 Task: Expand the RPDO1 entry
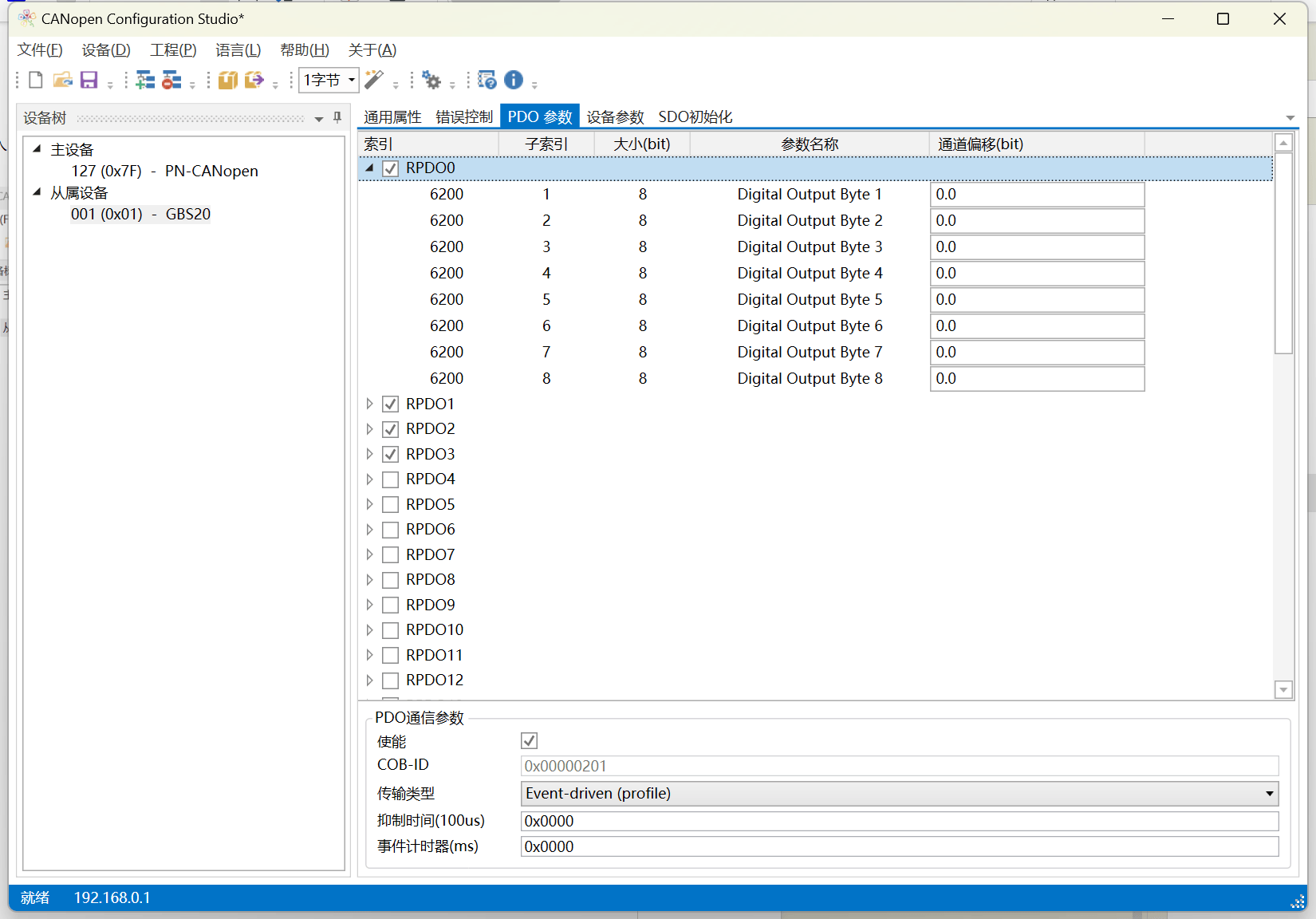(369, 404)
